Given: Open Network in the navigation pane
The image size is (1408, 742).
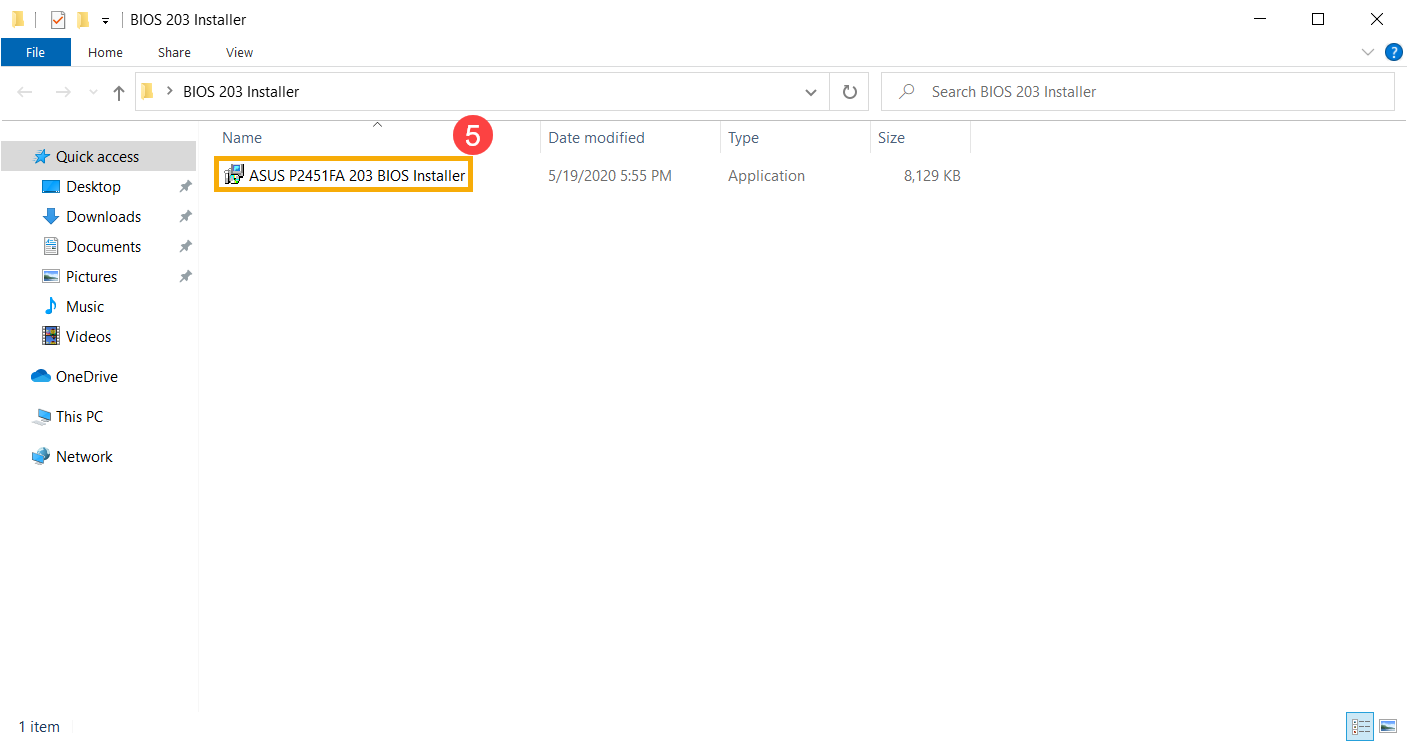Looking at the screenshot, I should click(x=84, y=457).
